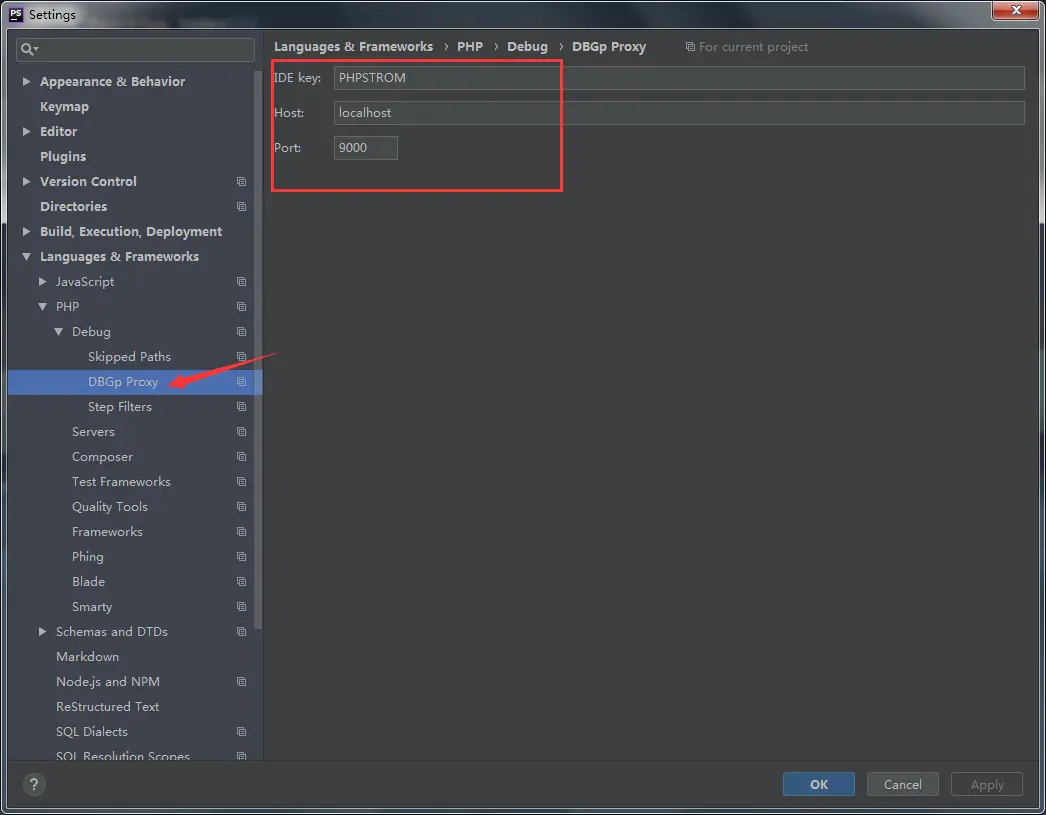This screenshot has width=1046, height=815.
Task: Click the PhpStorm icon in the title bar
Action: pos(16,14)
